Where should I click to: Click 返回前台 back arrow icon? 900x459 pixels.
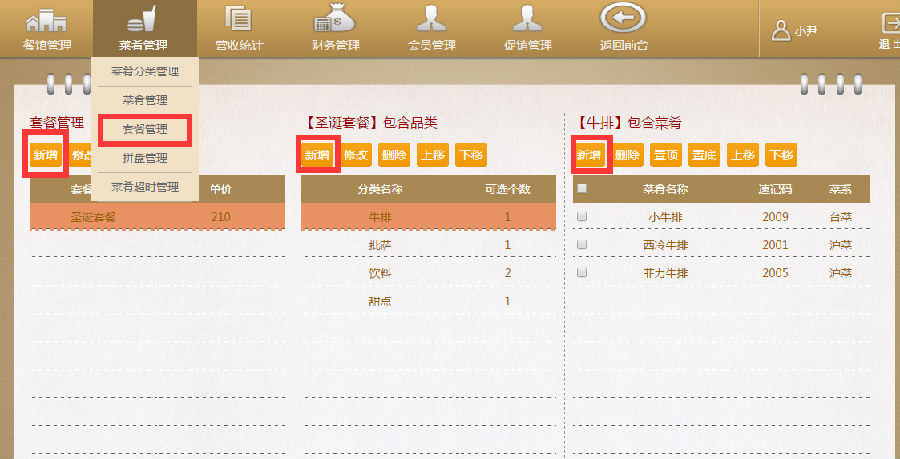623,20
